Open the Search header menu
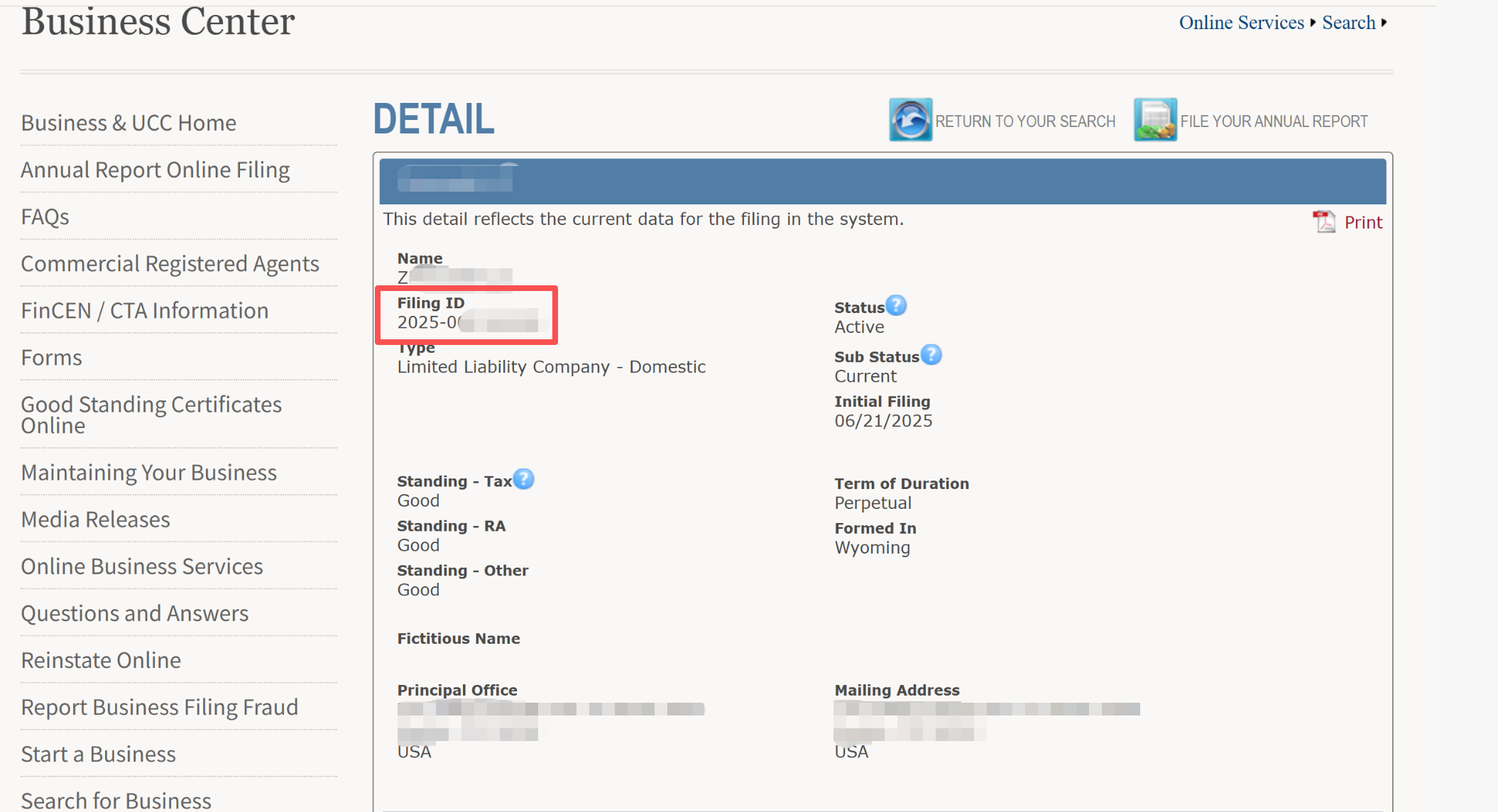1498x812 pixels. click(x=1349, y=23)
